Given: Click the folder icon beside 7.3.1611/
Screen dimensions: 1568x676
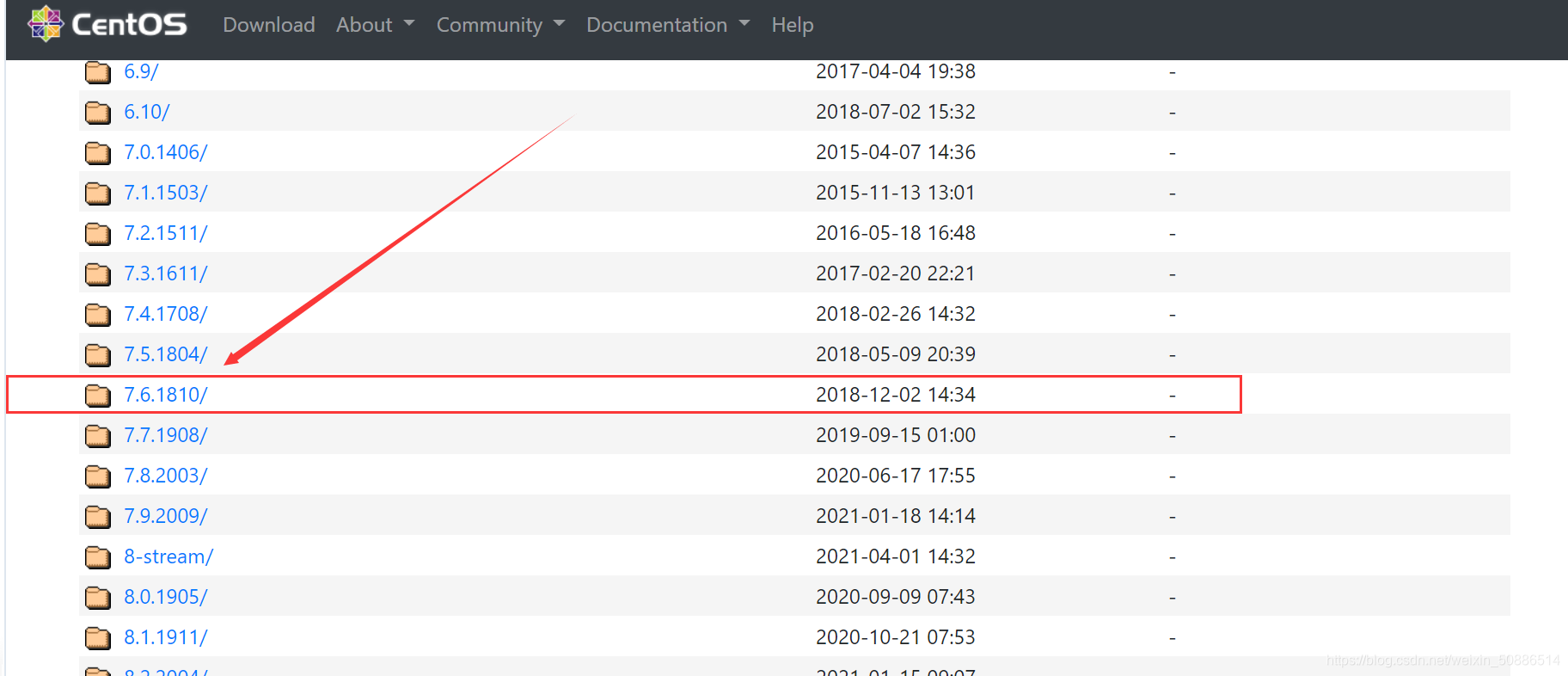Looking at the screenshot, I should (98, 274).
